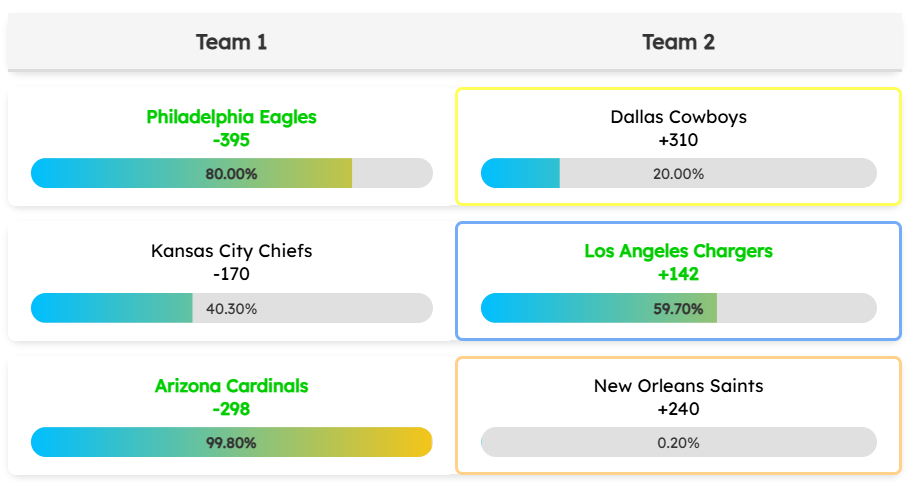Click the Saints 0.20% progress bar
Screen dimensions: 919x482
point(678,442)
